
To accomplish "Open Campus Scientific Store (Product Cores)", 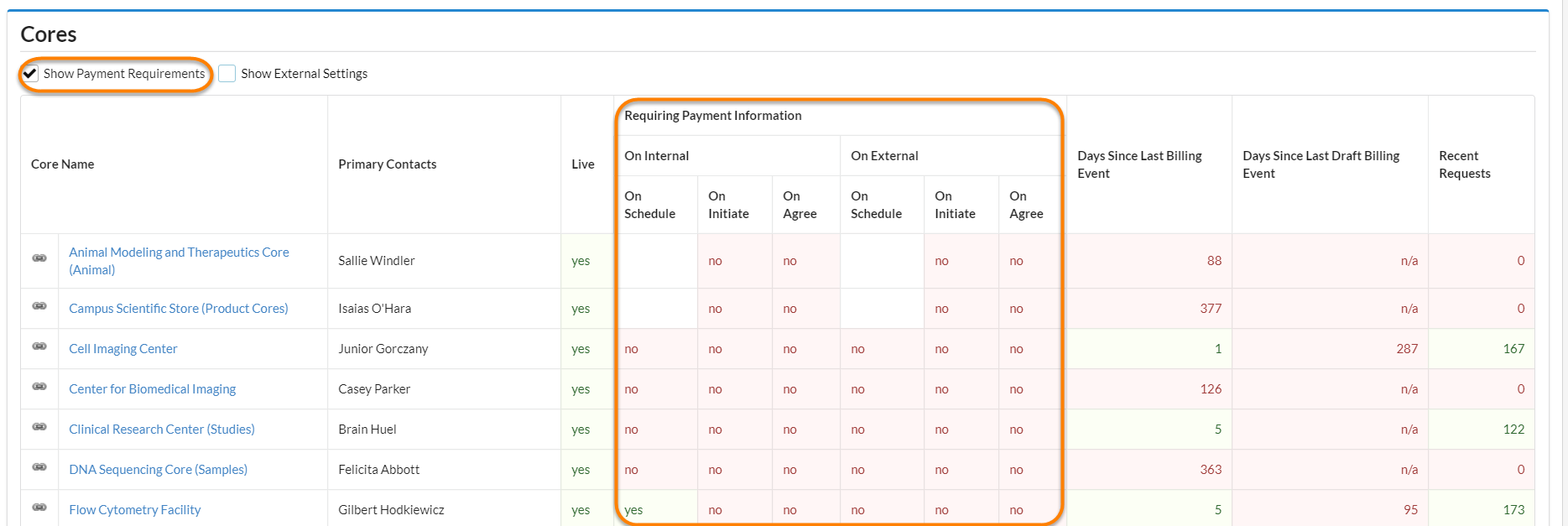I will (178, 309).
